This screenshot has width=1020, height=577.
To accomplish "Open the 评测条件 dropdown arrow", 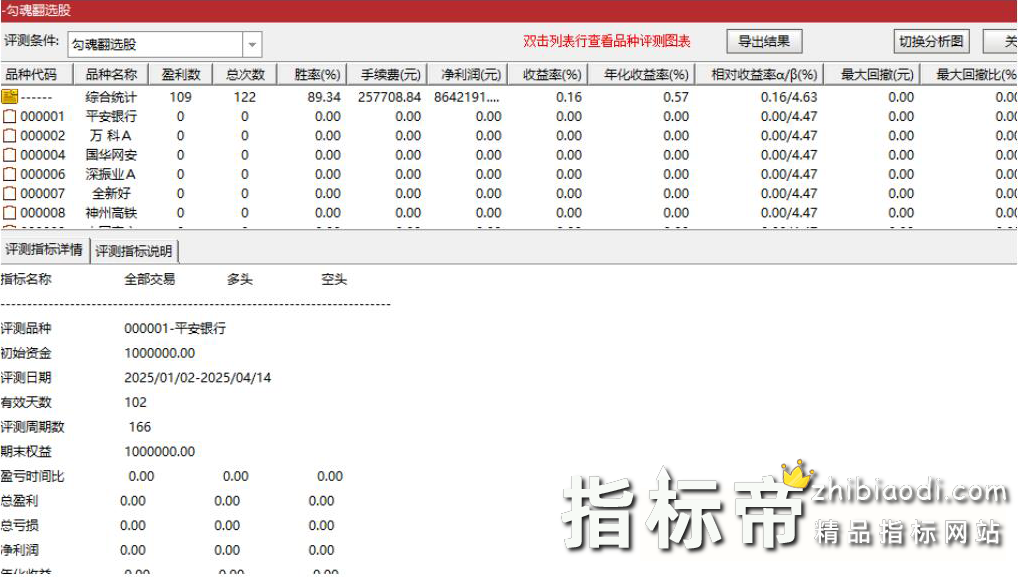I will click(252, 44).
